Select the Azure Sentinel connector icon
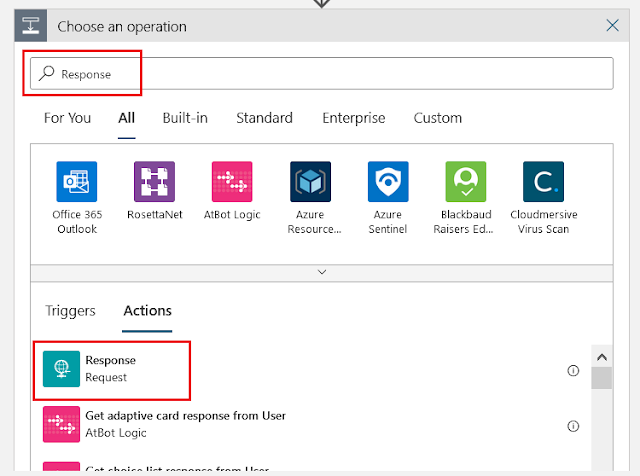The width and height of the screenshot is (640, 476). coord(387,182)
